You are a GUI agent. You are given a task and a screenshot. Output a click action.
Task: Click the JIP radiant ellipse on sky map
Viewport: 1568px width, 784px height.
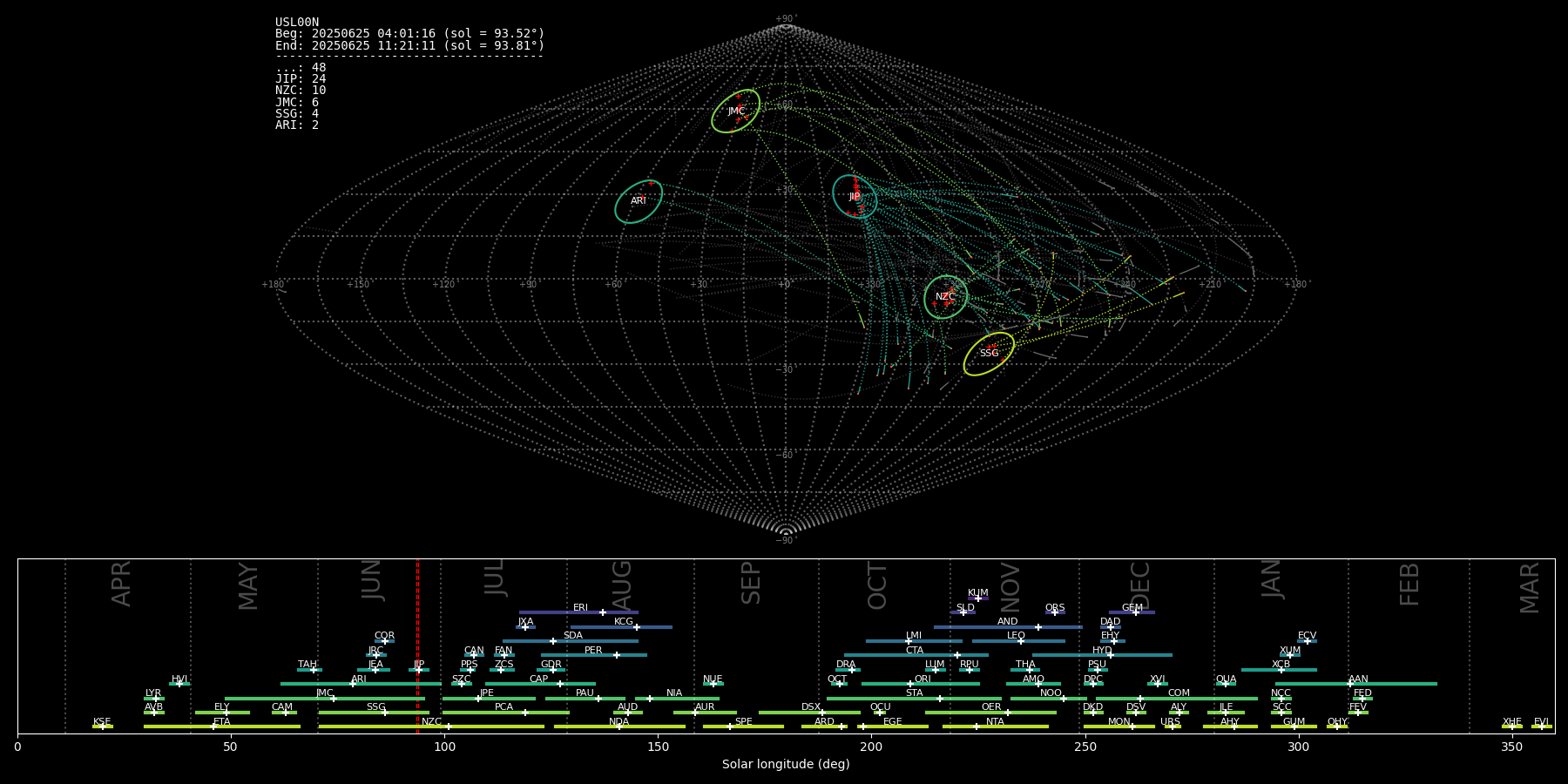click(855, 196)
